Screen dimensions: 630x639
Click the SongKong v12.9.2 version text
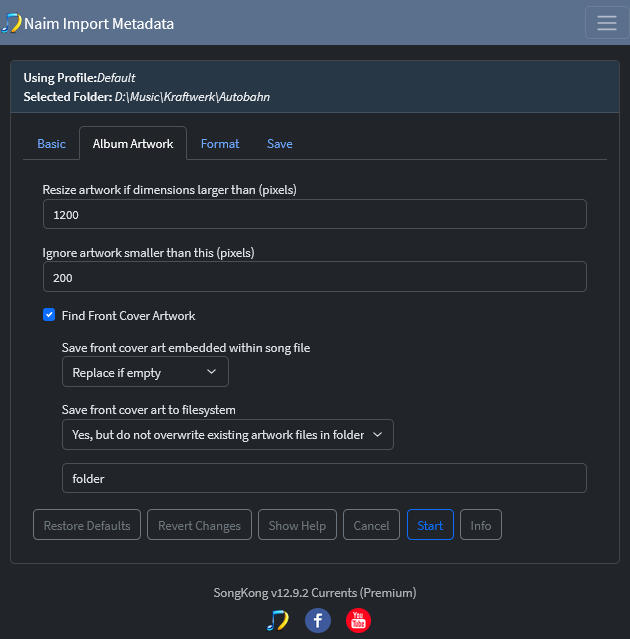(315, 593)
